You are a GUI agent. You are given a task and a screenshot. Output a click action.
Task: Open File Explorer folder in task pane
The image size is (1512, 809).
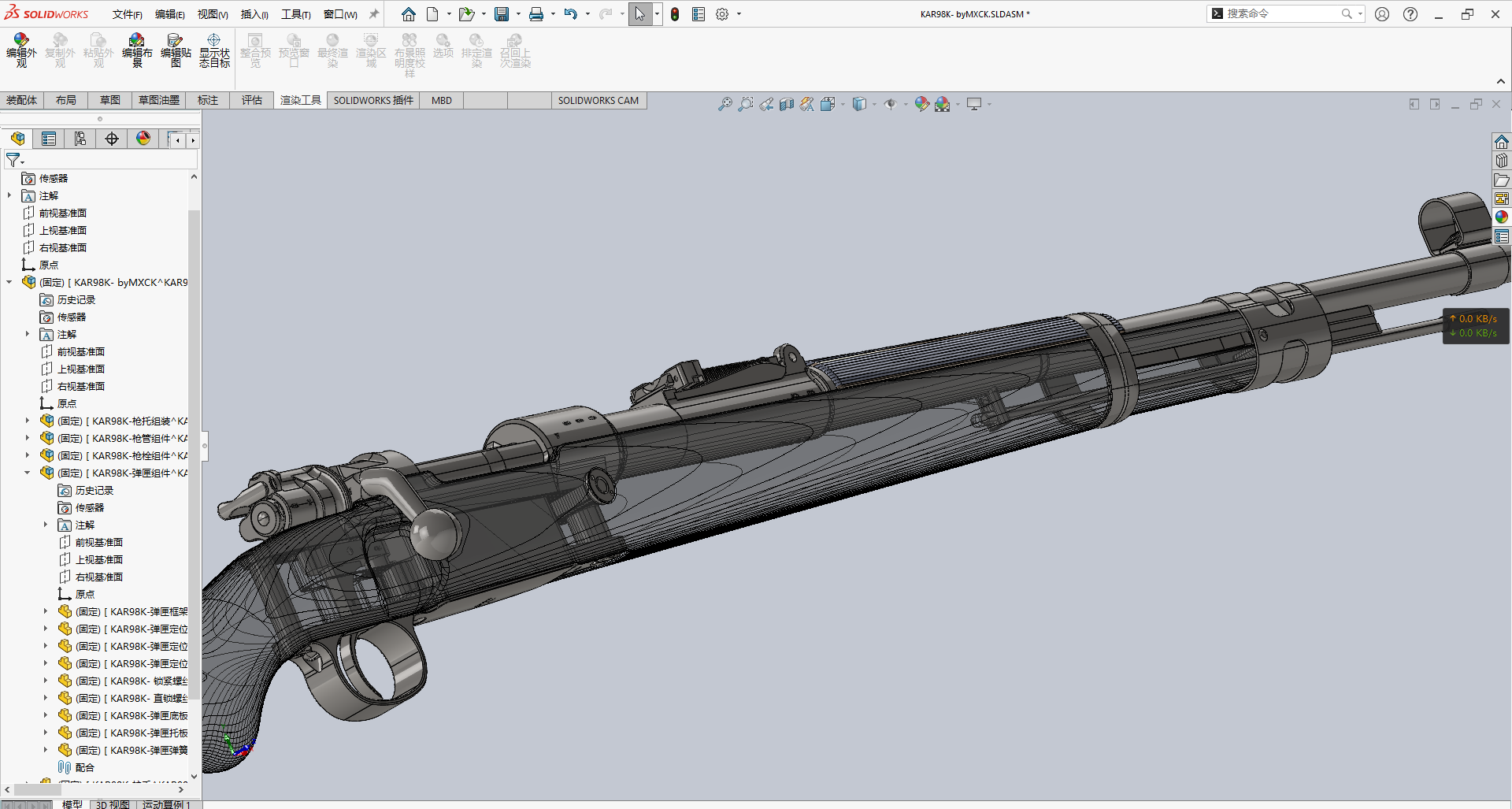(1502, 180)
